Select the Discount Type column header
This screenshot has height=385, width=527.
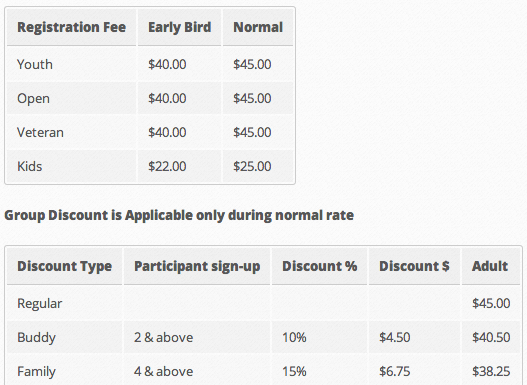point(65,266)
